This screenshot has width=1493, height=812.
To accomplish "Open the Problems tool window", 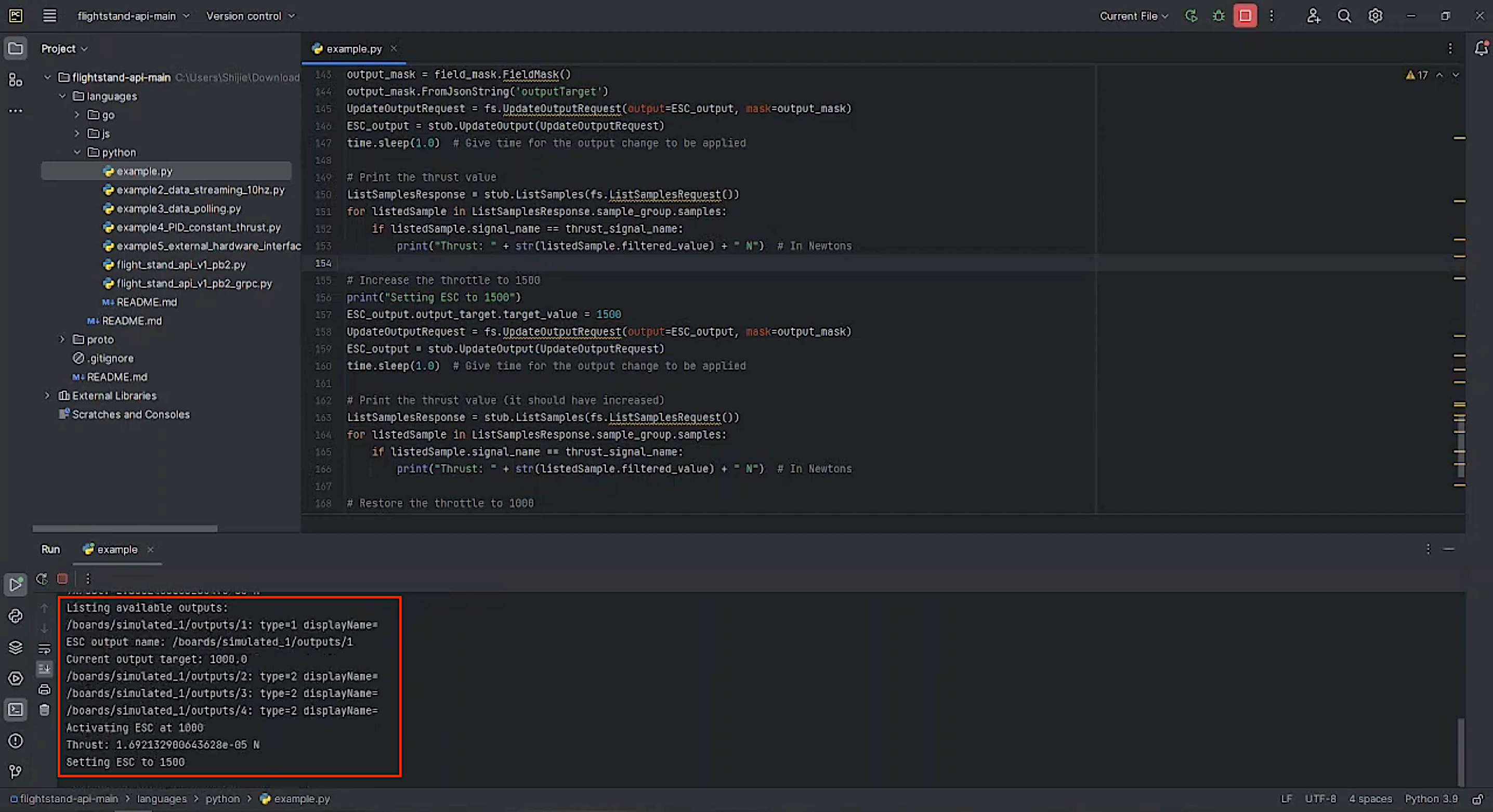I will (16, 741).
